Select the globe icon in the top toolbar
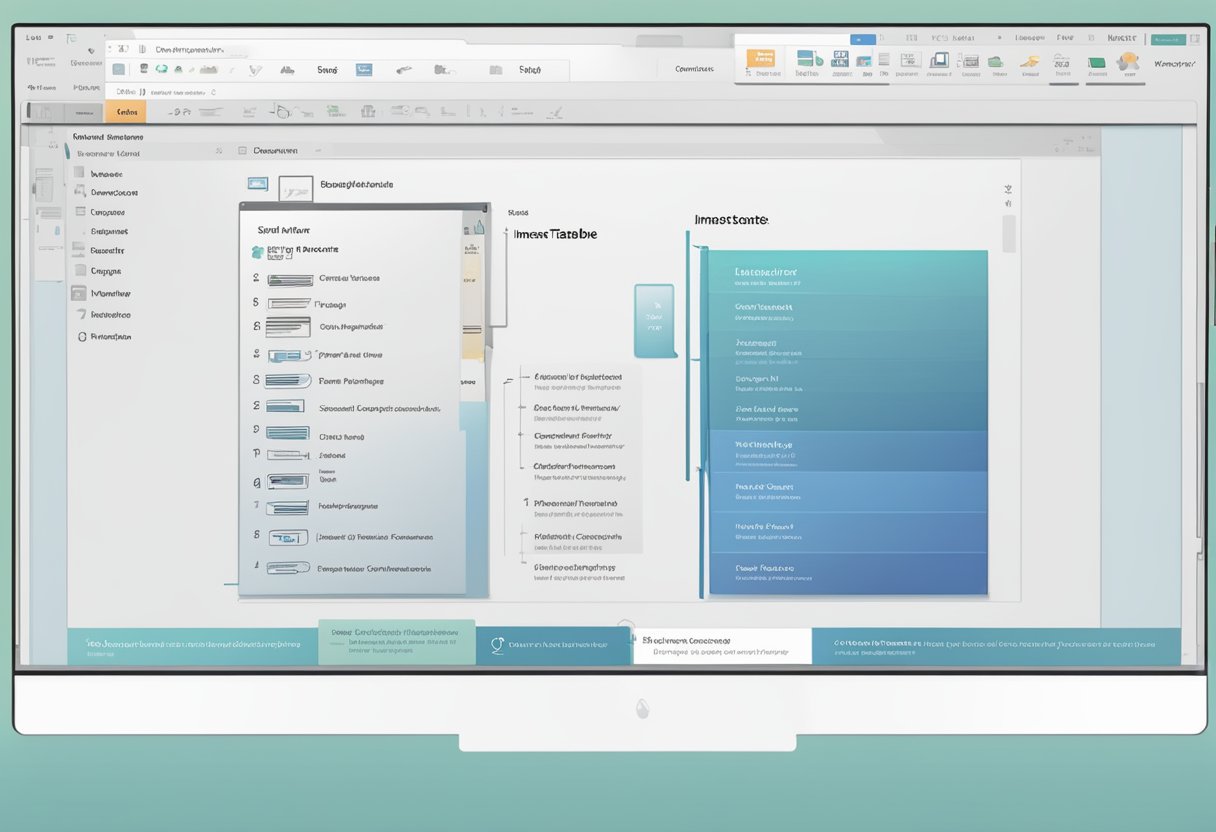 [x=160, y=67]
